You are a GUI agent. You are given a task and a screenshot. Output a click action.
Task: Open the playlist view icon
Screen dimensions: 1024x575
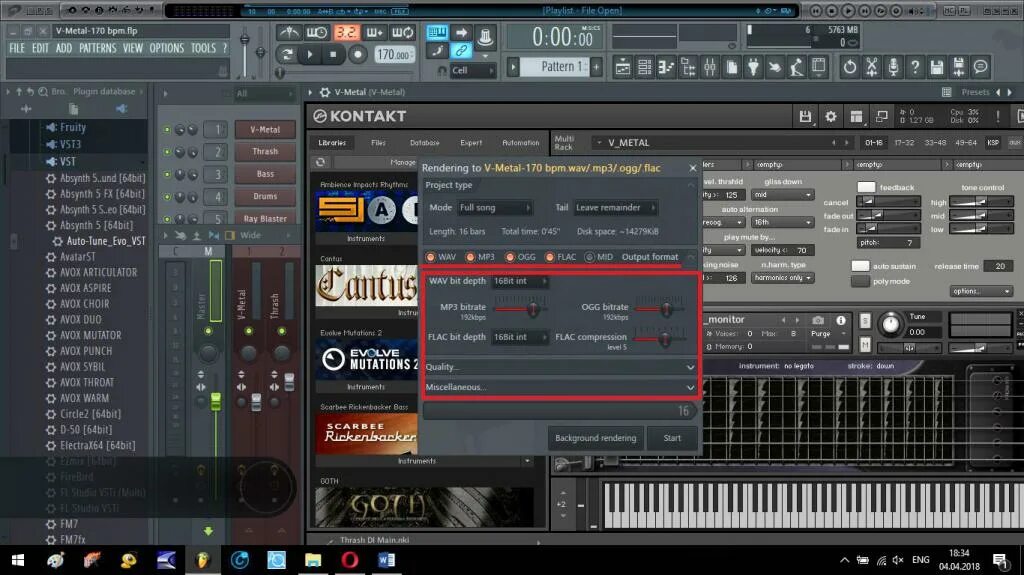pos(622,67)
